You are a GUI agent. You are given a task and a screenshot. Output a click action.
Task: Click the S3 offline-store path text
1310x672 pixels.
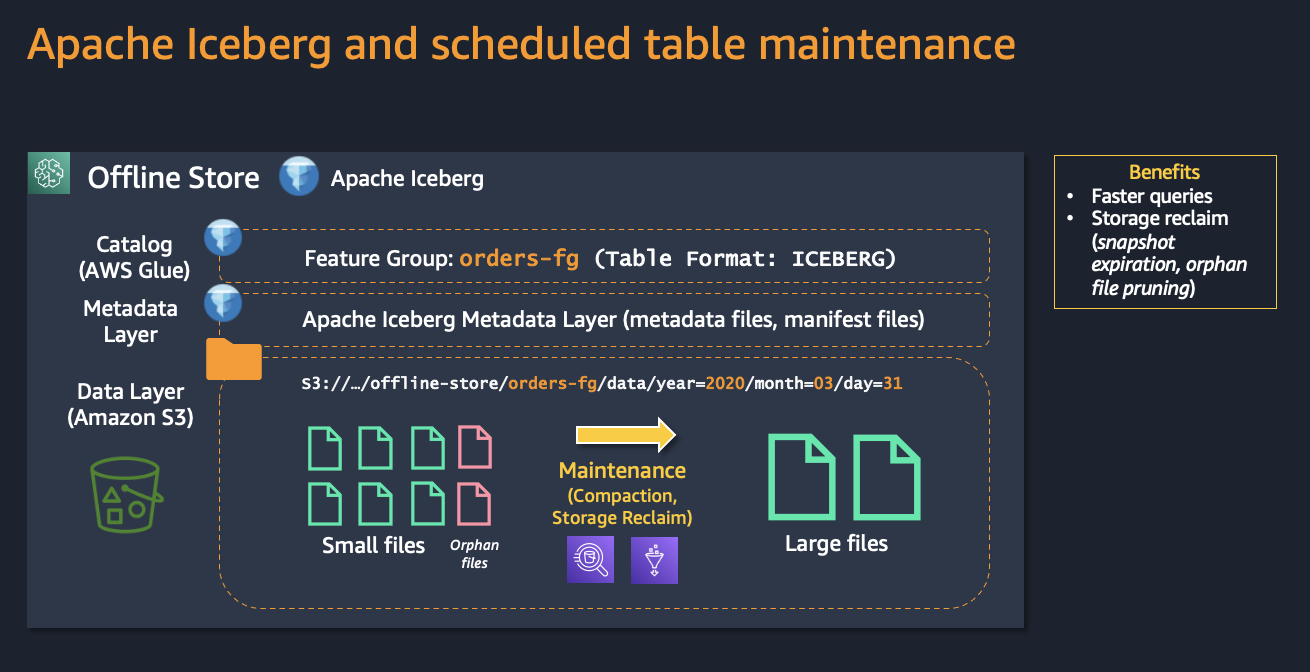click(x=602, y=383)
